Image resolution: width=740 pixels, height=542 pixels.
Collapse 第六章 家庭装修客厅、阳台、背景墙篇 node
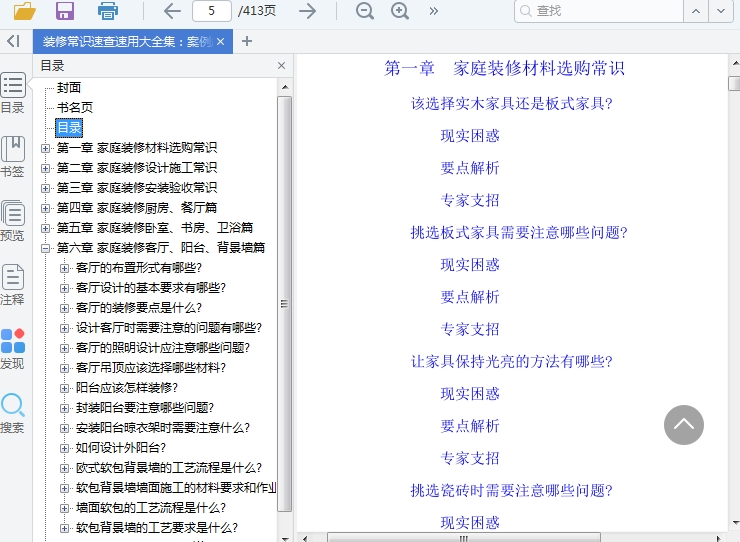45,248
